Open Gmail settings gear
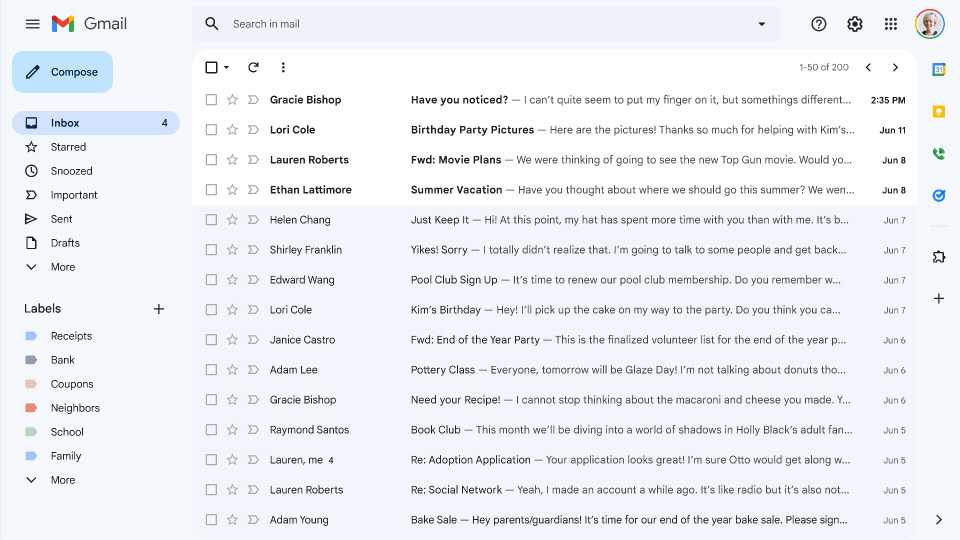Viewport: 960px width, 540px height. tap(854, 24)
